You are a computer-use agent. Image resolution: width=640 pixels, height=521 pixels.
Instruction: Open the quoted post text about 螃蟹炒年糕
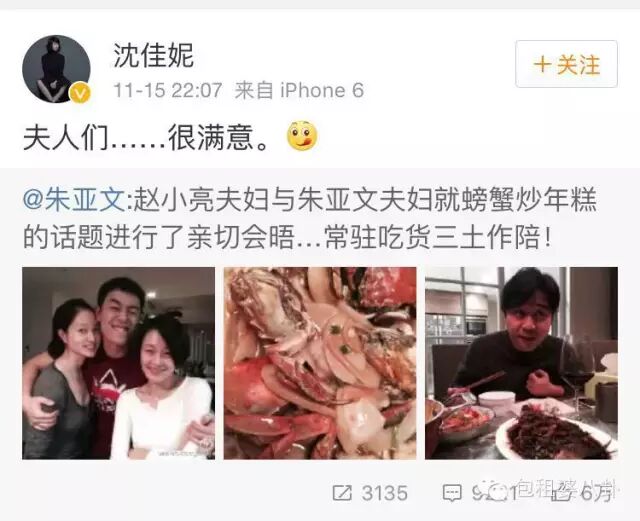click(310, 219)
